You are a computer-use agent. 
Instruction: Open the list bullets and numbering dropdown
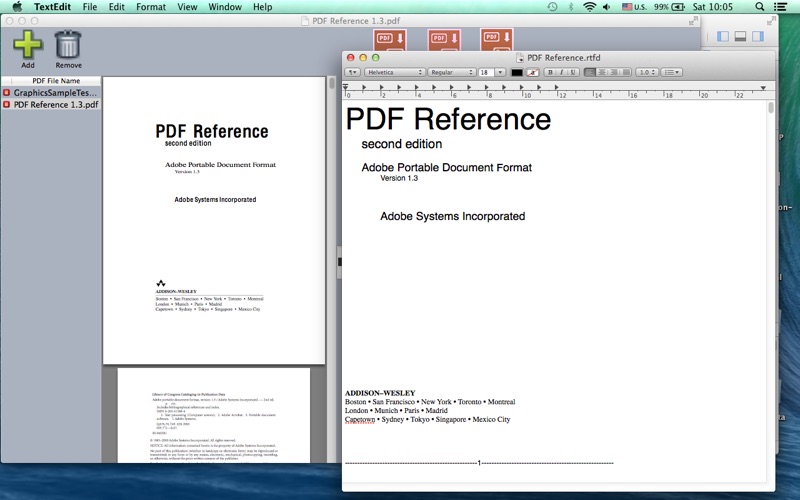(671, 72)
